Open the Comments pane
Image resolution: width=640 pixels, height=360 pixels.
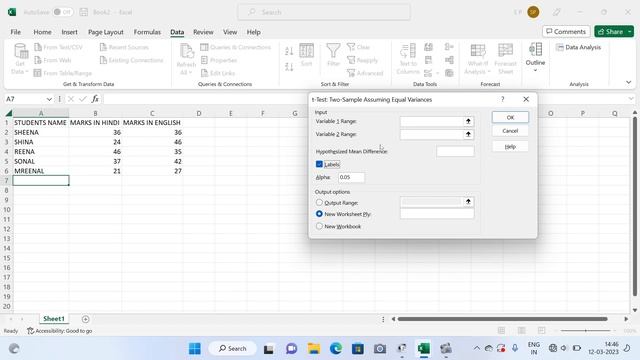566,31
